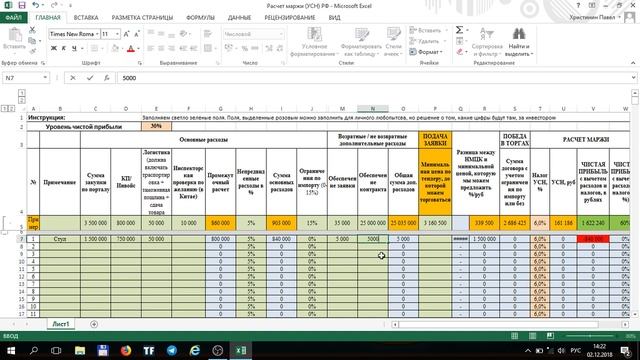Select the cell containing Стул
The width and height of the screenshot is (640, 360).
[x=60, y=239]
